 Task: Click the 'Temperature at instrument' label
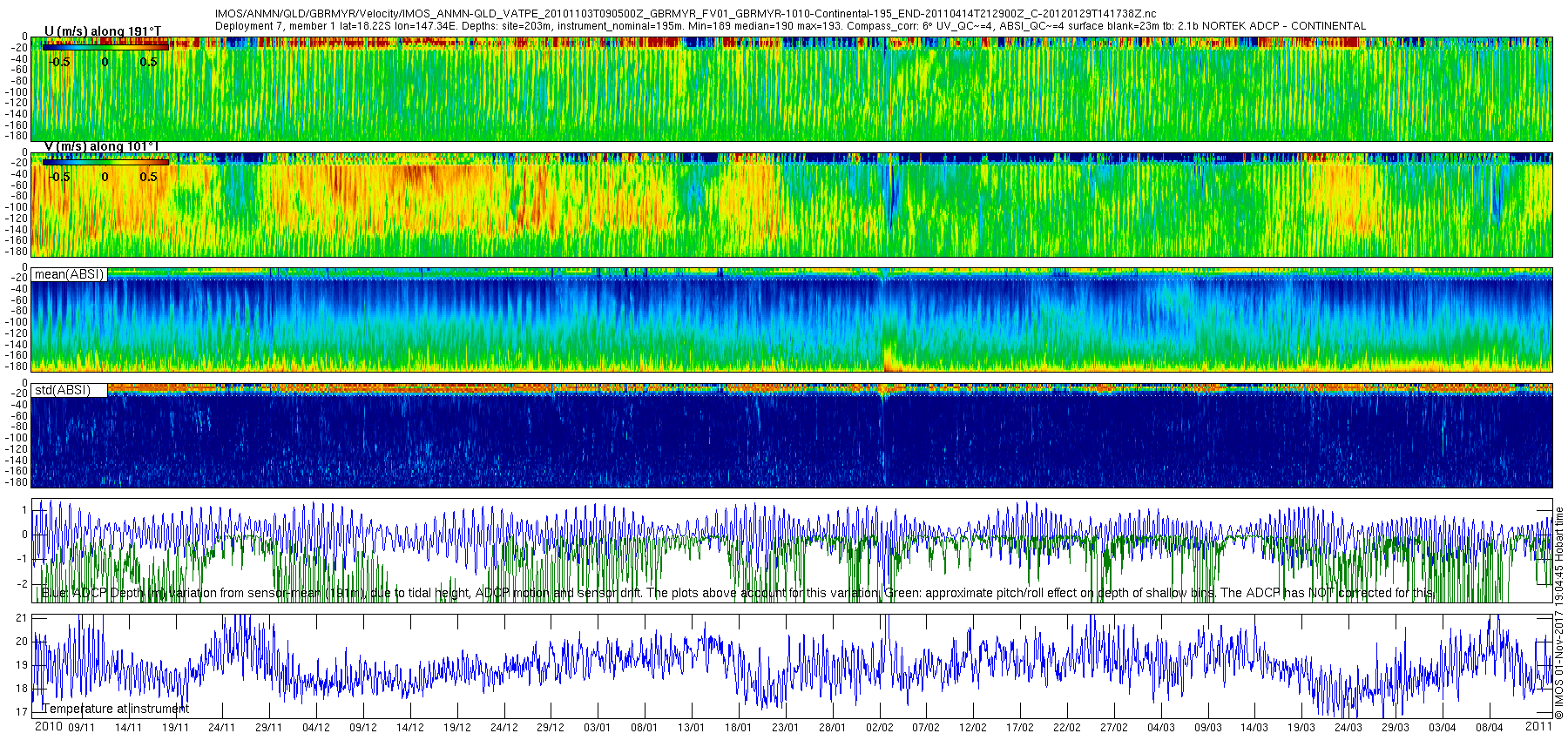pos(116,709)
